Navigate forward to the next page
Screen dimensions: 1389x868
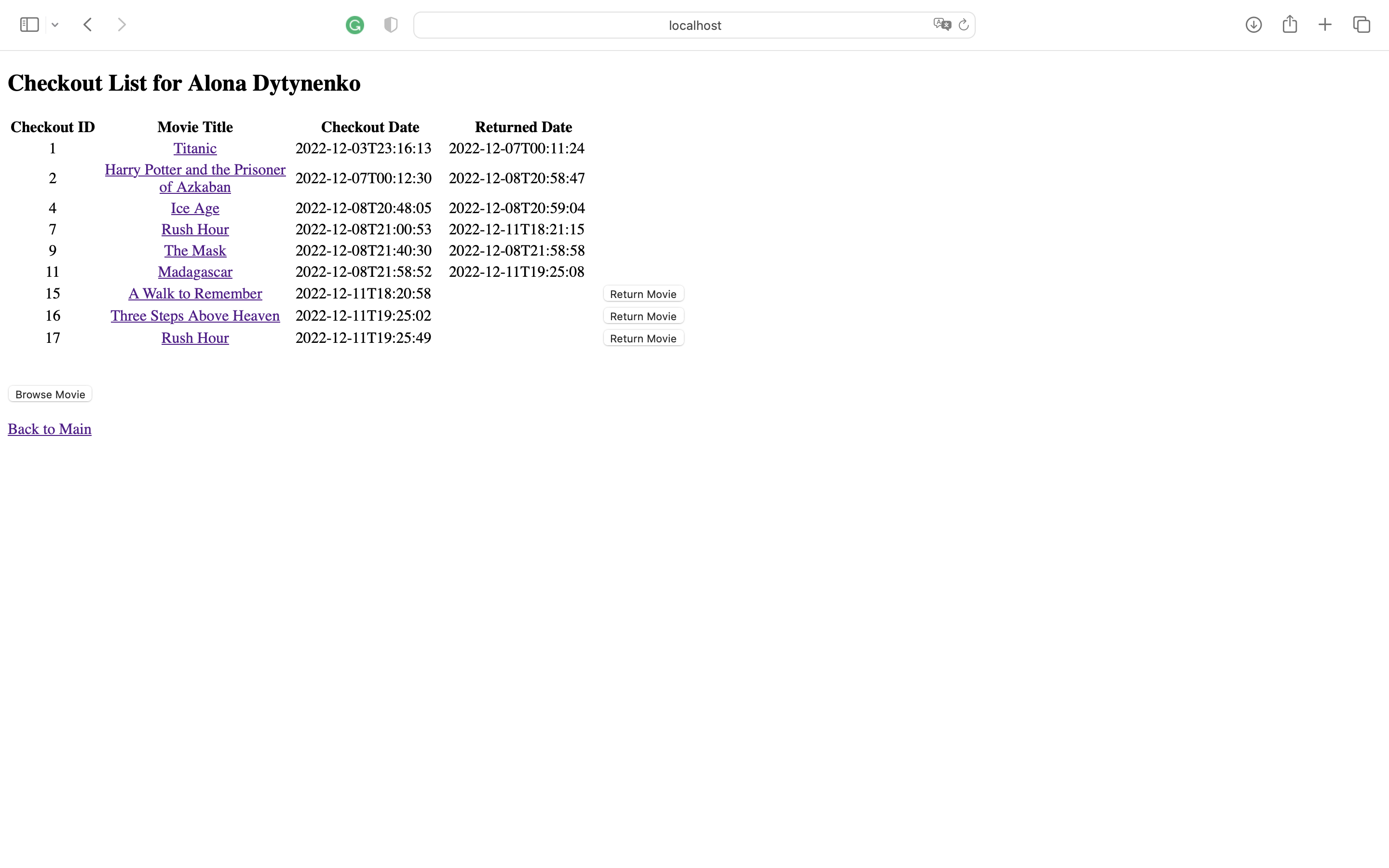pyautogui.click(x=122, y=24)
